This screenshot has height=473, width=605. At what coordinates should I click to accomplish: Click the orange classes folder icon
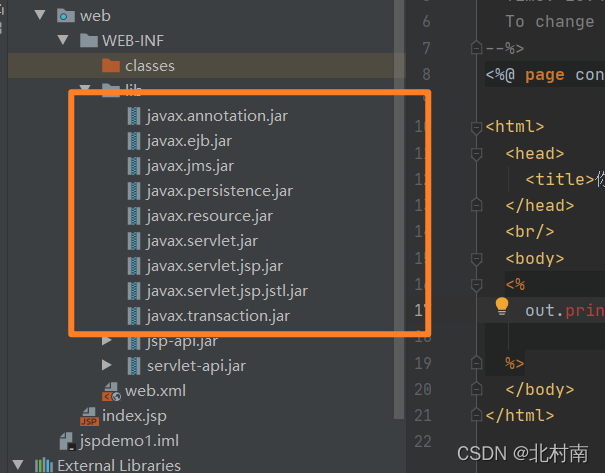(111, 66)
